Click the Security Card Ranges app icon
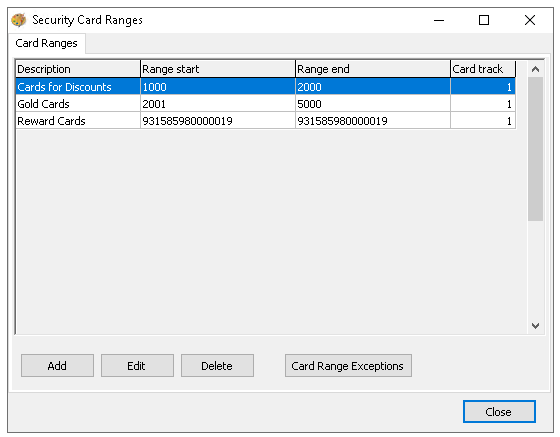The height and width of the screenshot is (437, 560). click(19, 20)
